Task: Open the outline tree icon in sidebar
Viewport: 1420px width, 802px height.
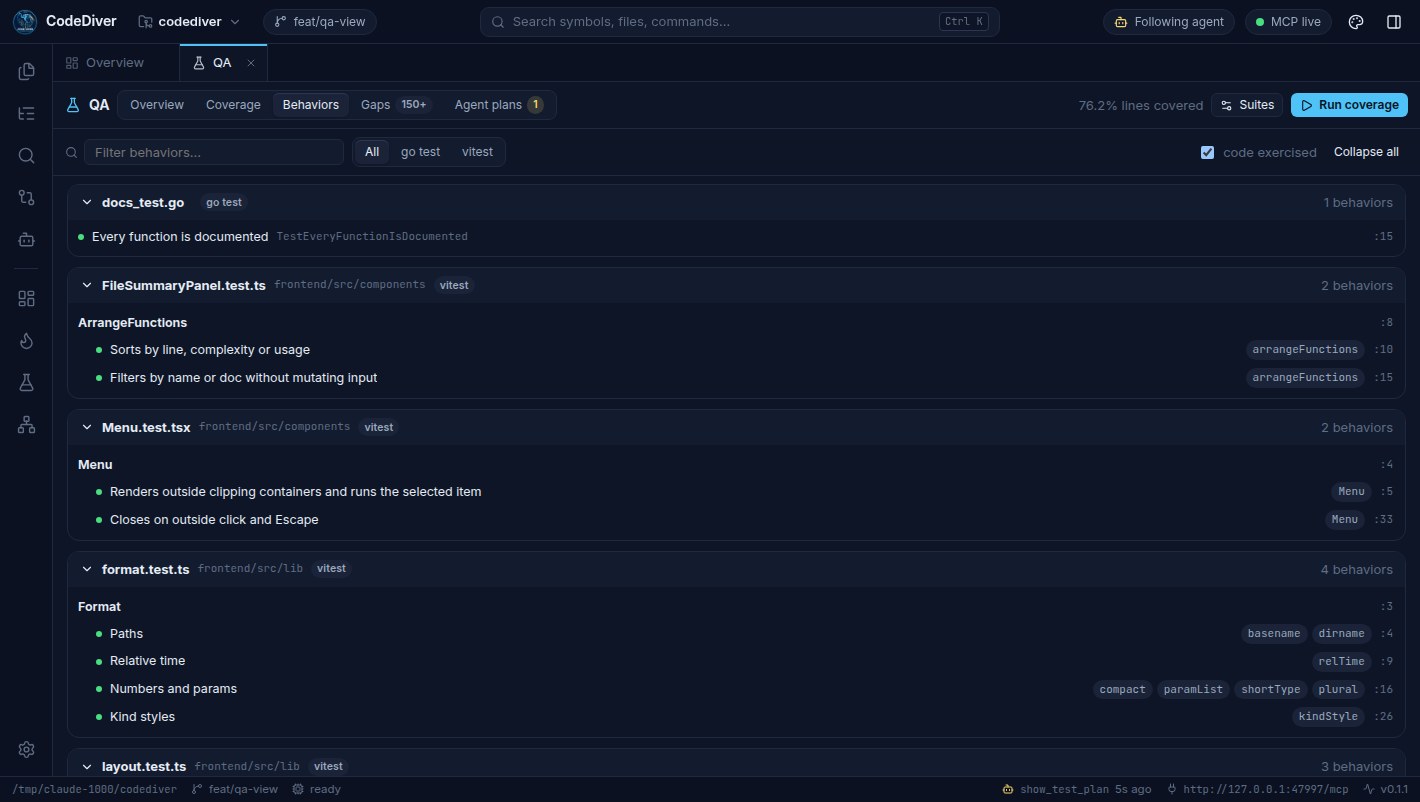Action: point(26,113)
